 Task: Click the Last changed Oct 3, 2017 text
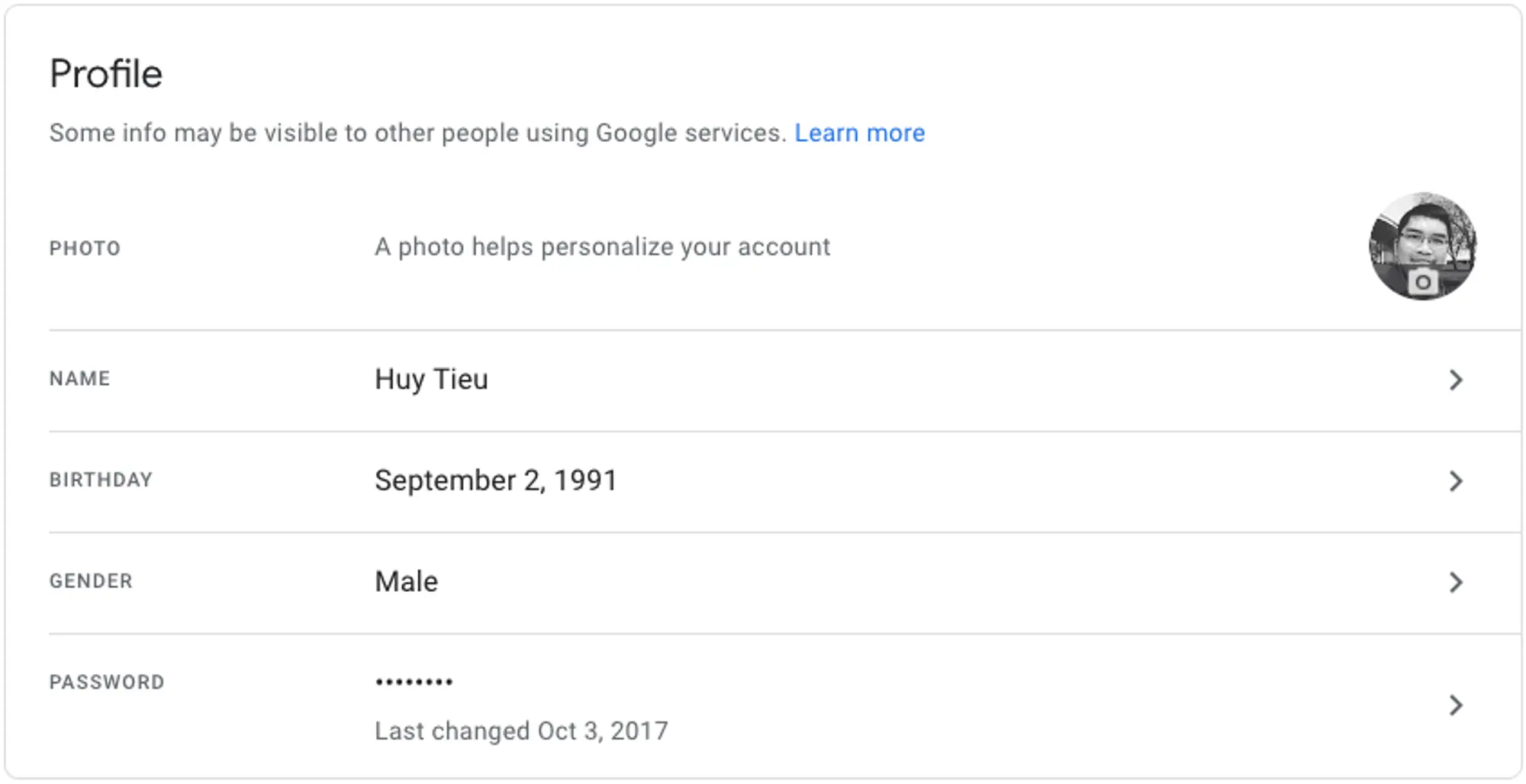point(521,731)
